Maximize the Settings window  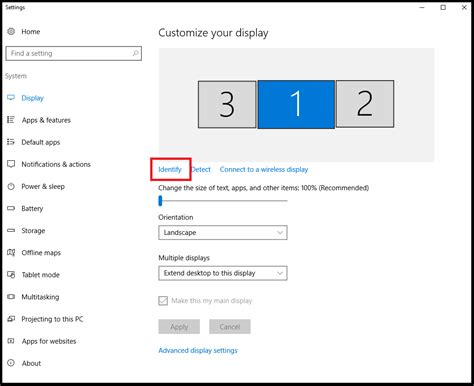pyautogui.click(x=443, y=7)
